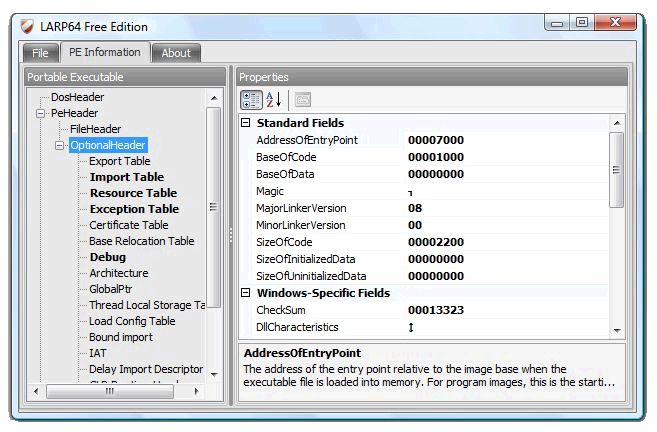Collapse the OptionalHeader tree node
The height and width of the screenshot is (432, 657).
point(59,145)
